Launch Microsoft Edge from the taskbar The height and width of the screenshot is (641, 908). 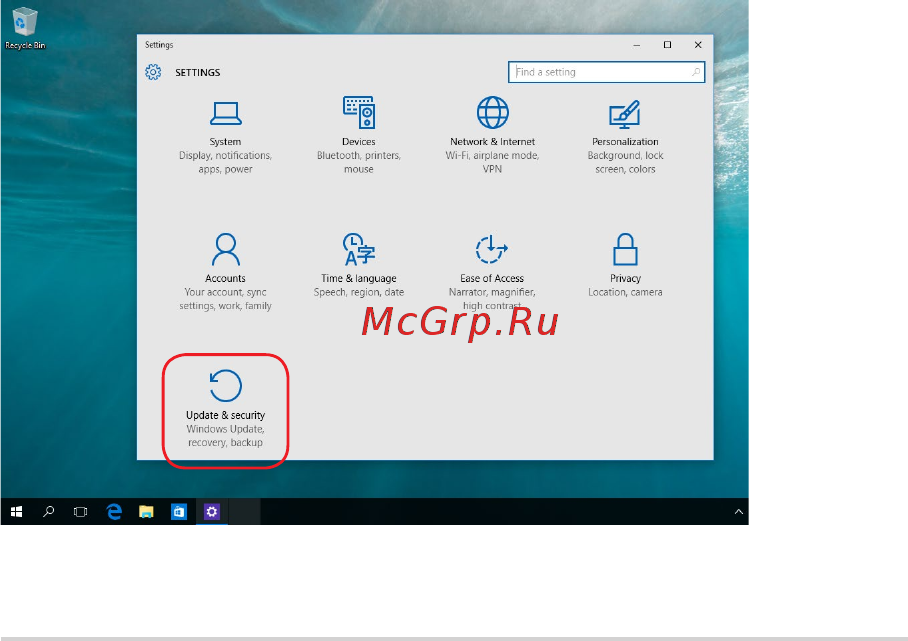[x=114, y=511]
